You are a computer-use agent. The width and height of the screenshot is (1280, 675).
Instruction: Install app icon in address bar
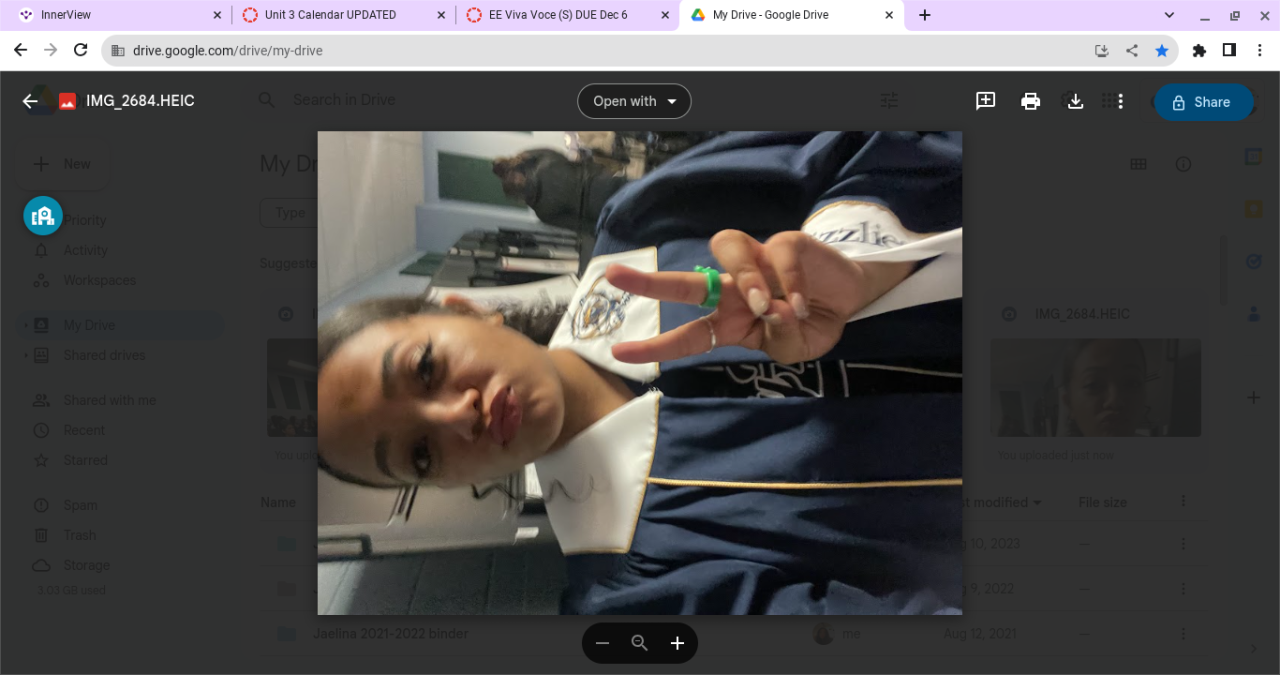[x=1101, y=50]
